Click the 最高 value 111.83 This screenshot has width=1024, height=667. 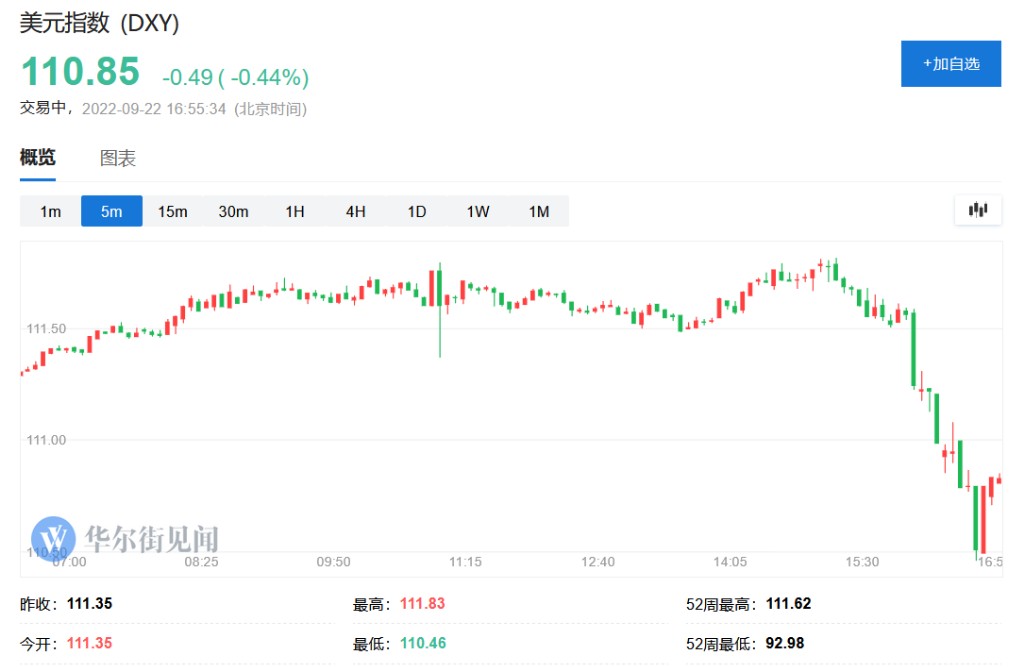click(422, 604)
